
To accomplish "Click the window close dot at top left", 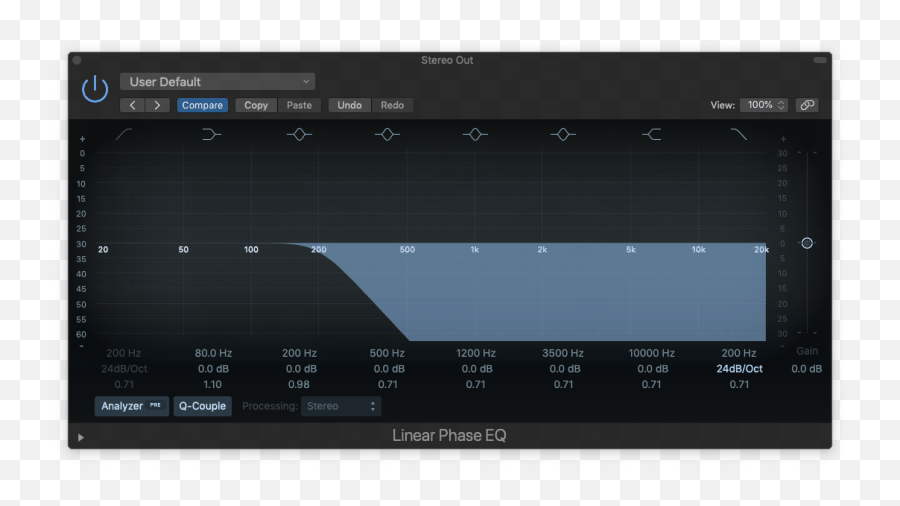I will pyautogui.click(x=77, y=60).
